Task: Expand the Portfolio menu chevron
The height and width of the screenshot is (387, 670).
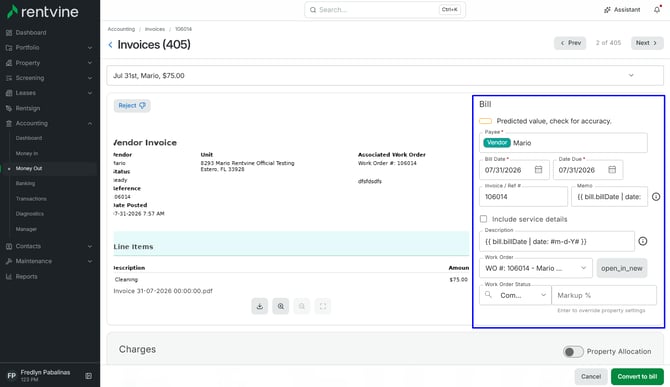Action: [90, 48]
